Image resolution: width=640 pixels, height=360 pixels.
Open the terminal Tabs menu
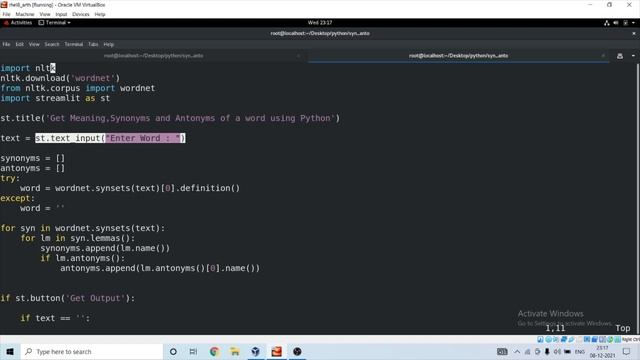[x=93, y=44]
